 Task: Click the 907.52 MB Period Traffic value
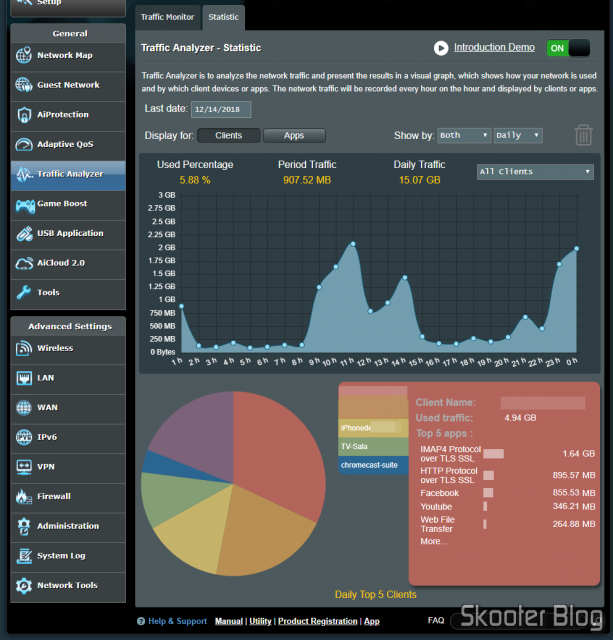(307, 180)
